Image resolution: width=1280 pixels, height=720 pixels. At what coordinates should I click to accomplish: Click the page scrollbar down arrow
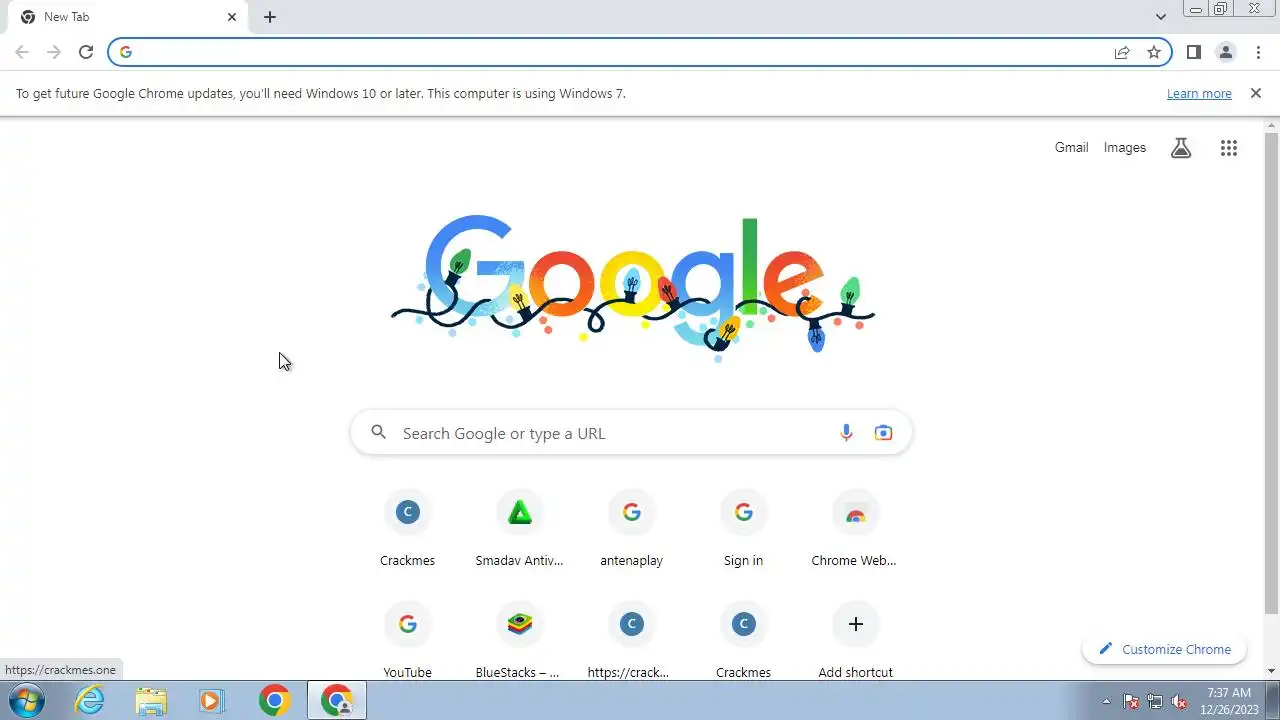[x=1272, y=671]
